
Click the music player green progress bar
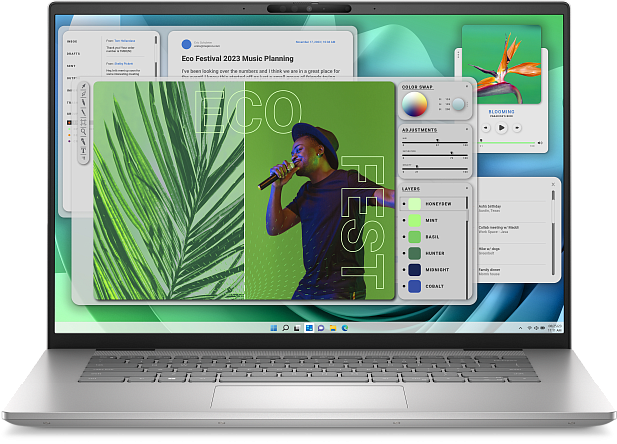pyautogui.click(x=508, y=142)
